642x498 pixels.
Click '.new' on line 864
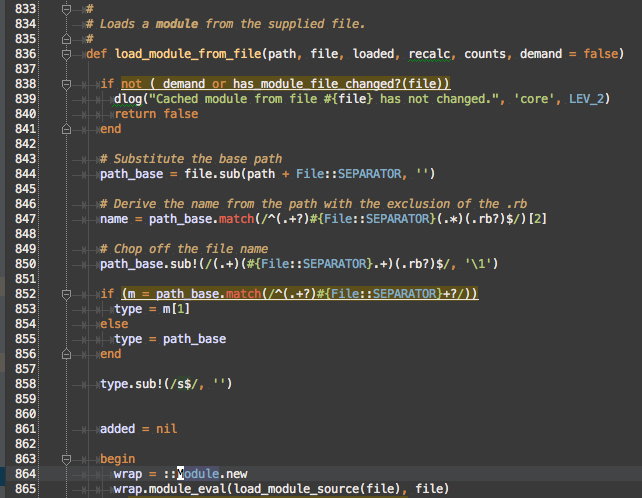(233, 474)
